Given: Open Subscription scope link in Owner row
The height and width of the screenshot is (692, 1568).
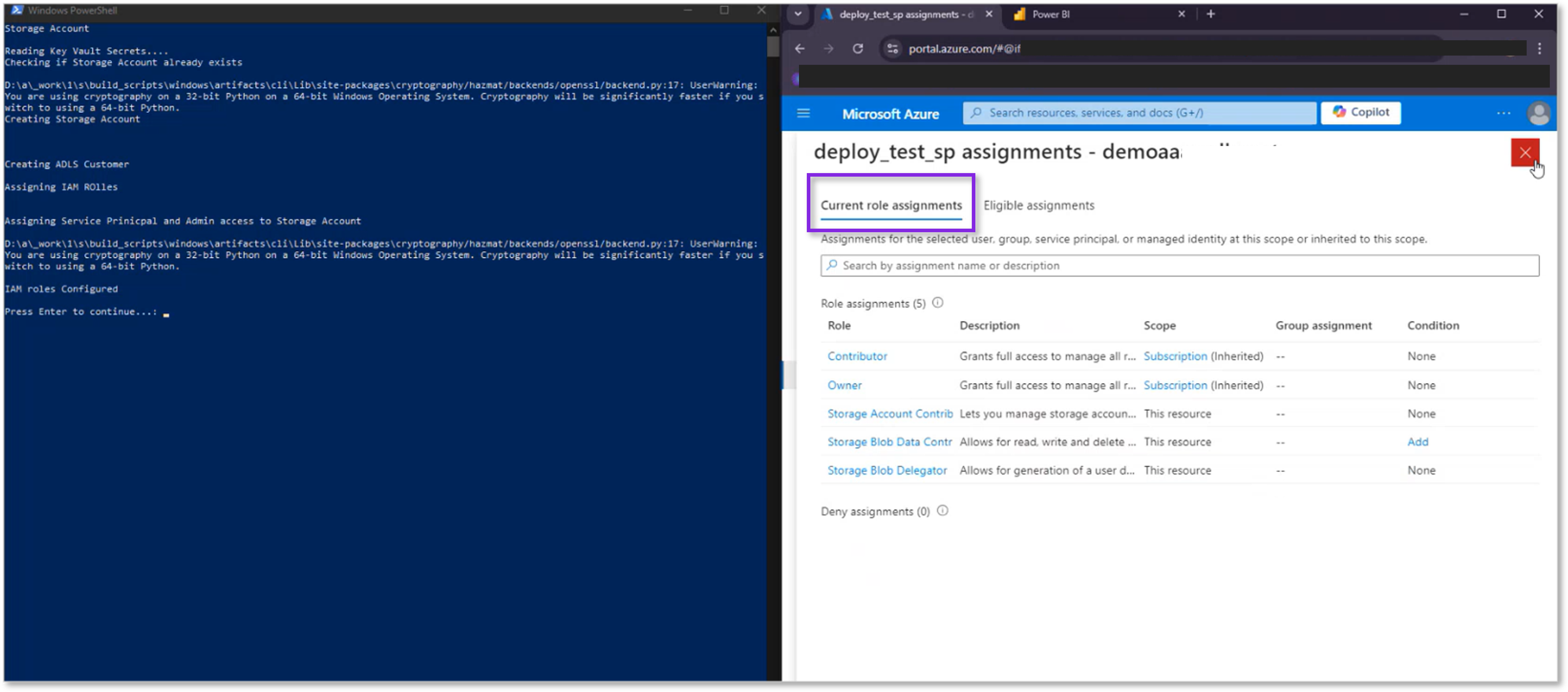Looking at the screenshot, I should pyautogui.click(x=1175, y=385).
